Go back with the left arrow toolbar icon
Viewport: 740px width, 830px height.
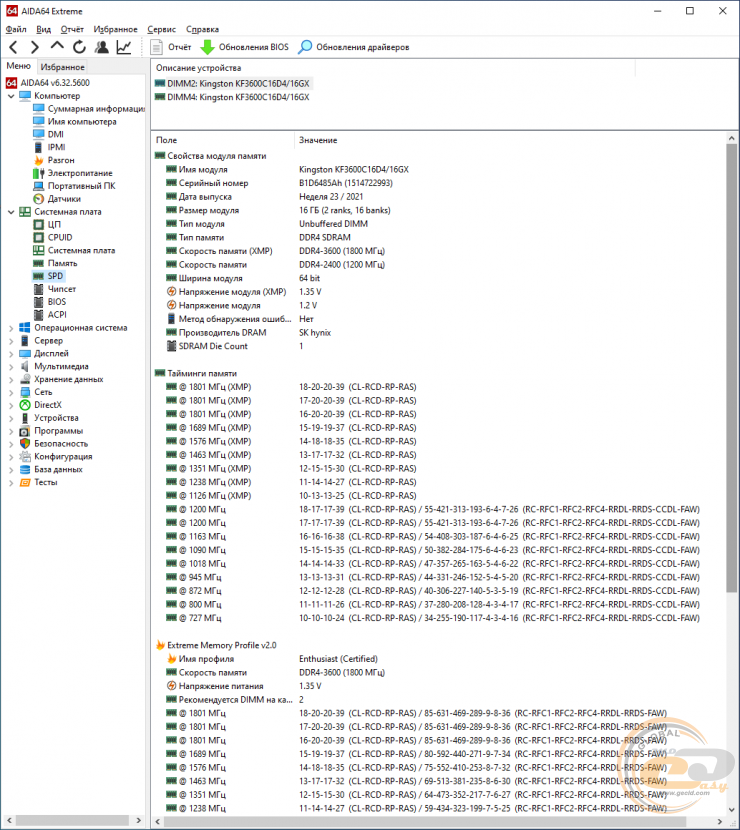[13, 47]
